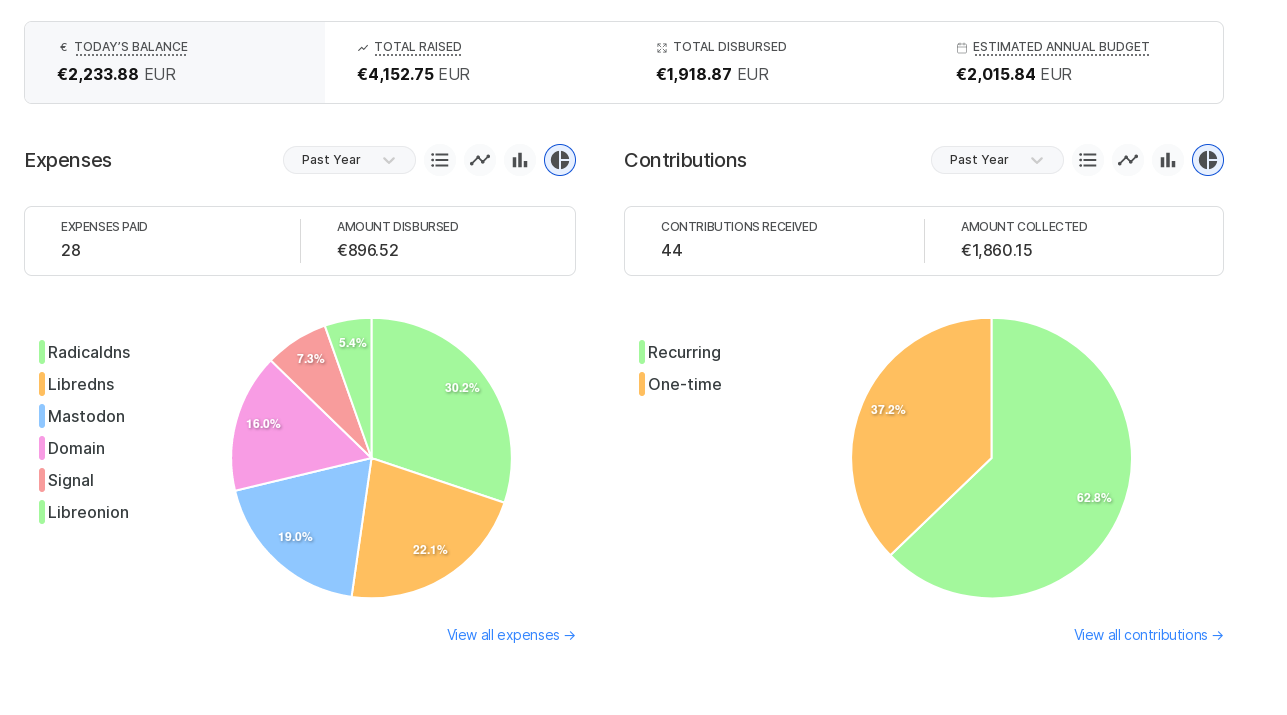Viewport: 1287px width, 715px height.
Task: Toggle Mastodon legend entry
Action: click(86, 416)
